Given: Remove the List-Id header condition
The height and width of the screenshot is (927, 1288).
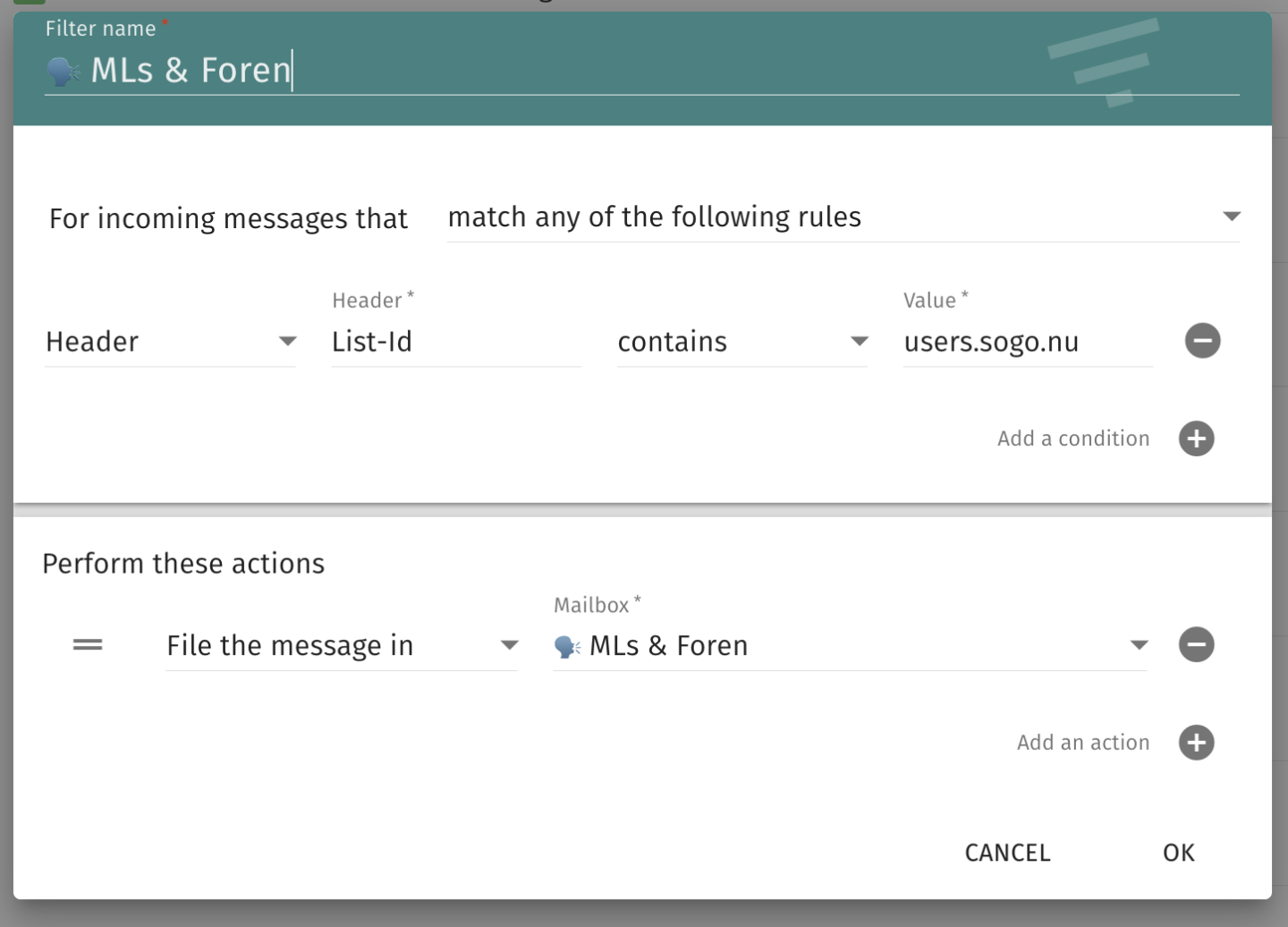Looking at the screenshot, I should tap(1202, 341).
